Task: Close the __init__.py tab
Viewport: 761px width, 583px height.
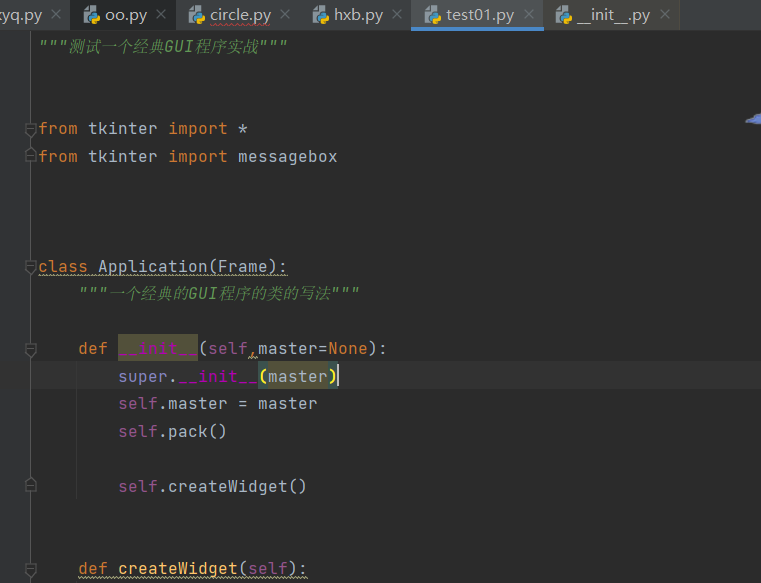Action: tap(665, 15)
